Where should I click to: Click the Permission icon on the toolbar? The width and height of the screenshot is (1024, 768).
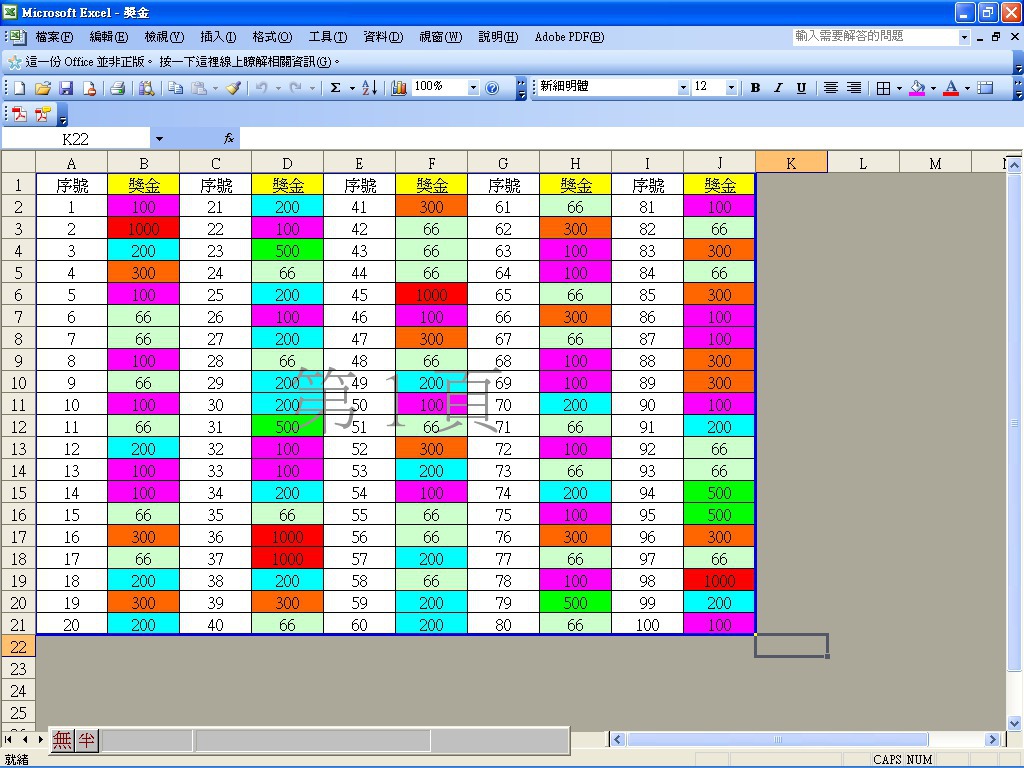coord(89,88)
